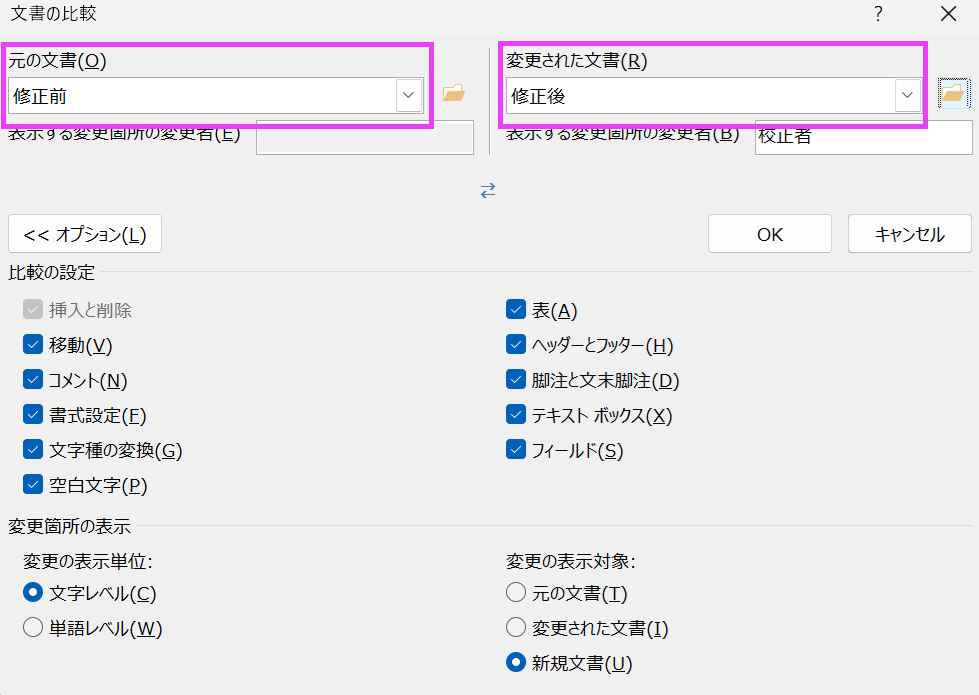The height and width of the screenshot is (695, 979).
Task: Click the revised author field containing 校正者
Action: [x=863, y=137]
